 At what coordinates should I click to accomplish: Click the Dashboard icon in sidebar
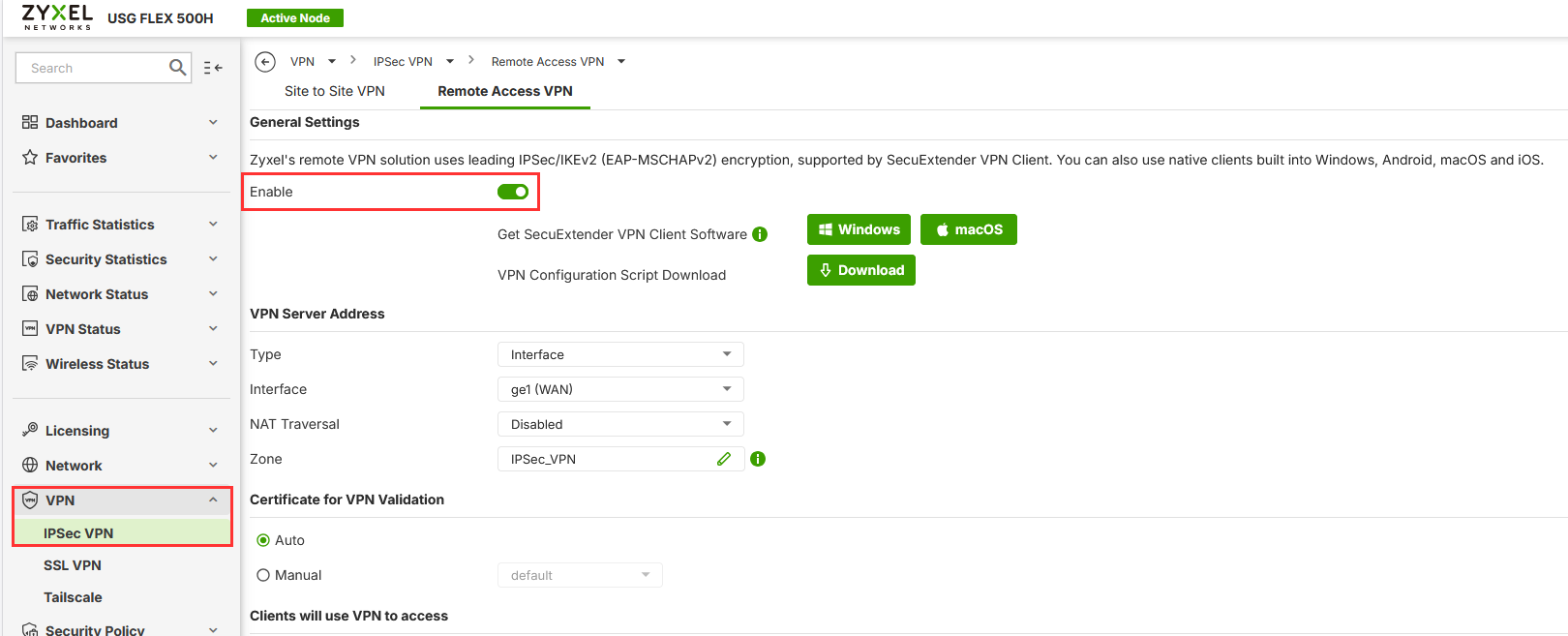(x=30, y=123)
